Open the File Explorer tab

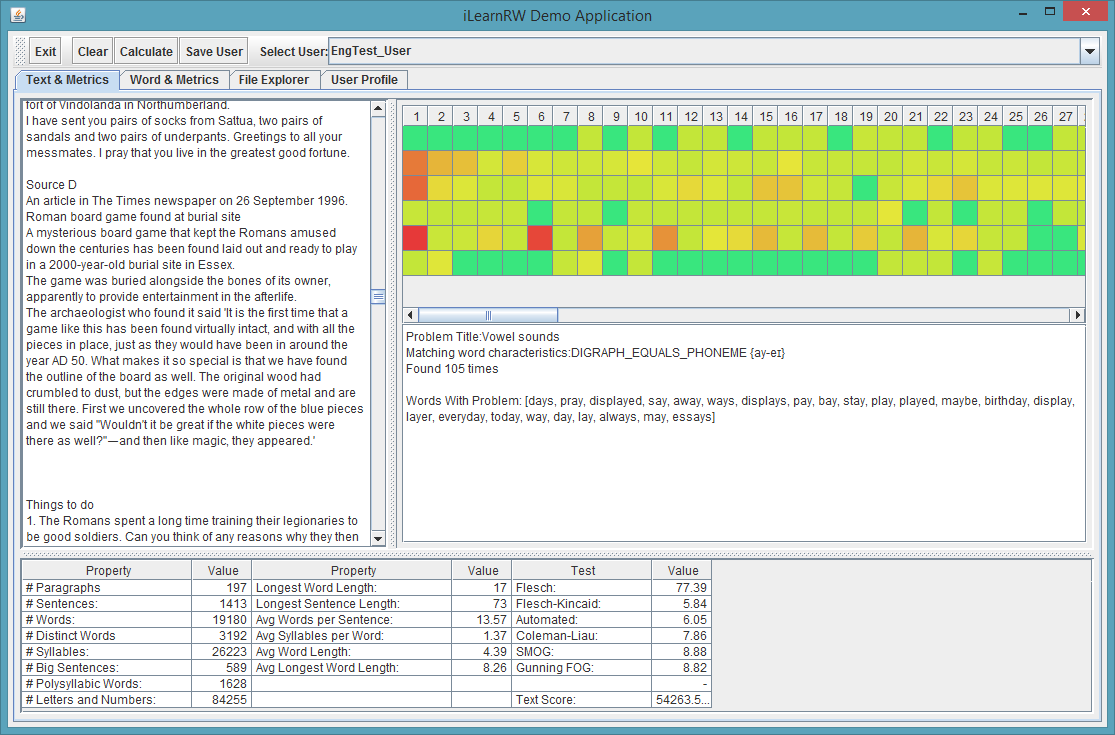click(274, 80)
